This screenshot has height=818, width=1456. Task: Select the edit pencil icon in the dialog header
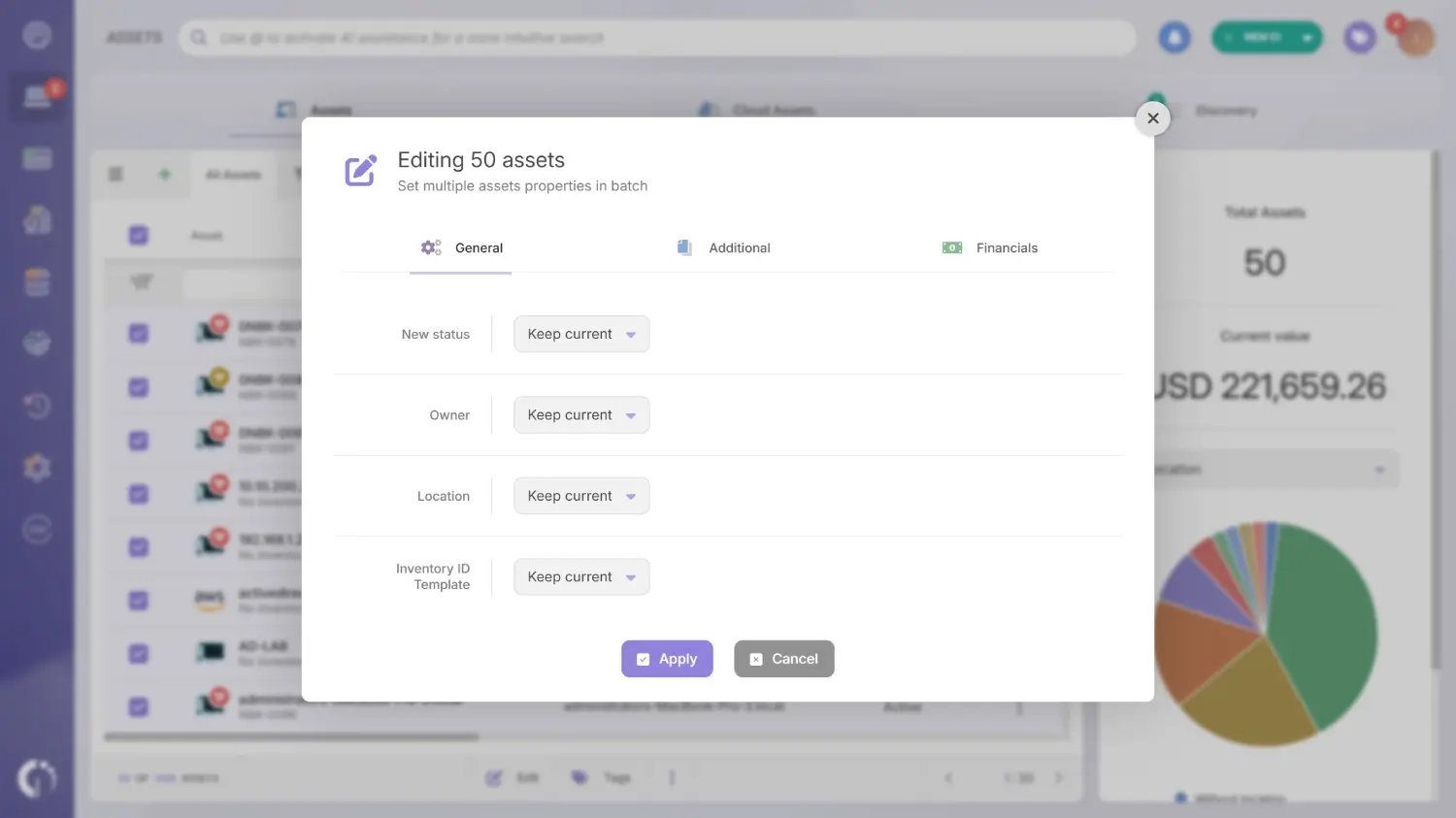coord(360,169)
